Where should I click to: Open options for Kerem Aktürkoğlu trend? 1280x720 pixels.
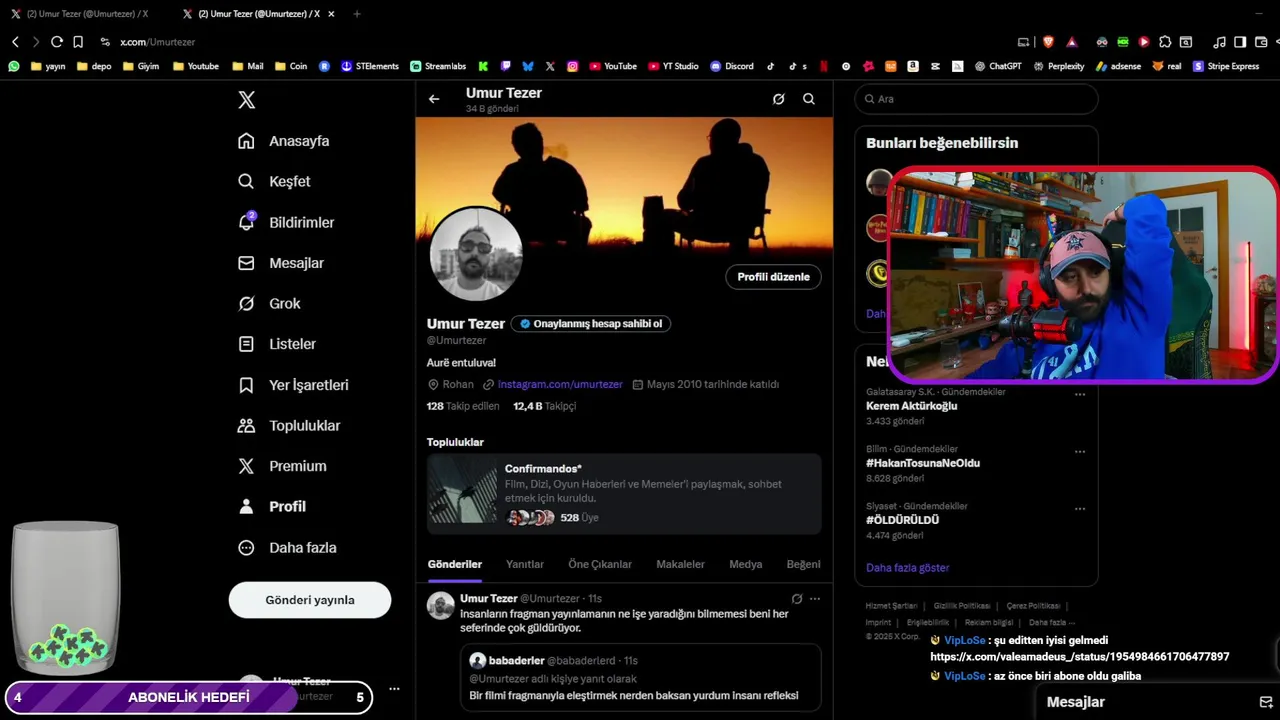pos(1080,394)
